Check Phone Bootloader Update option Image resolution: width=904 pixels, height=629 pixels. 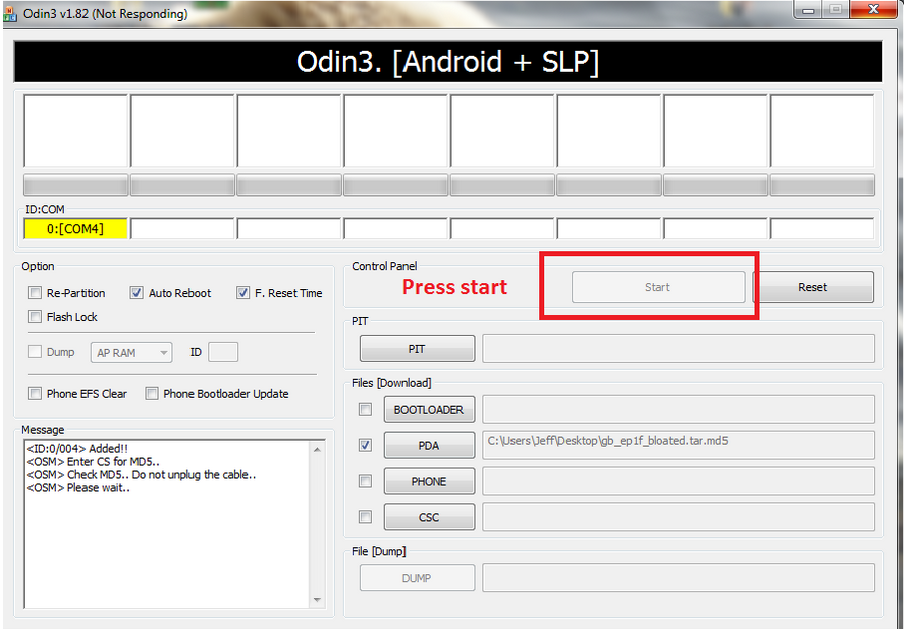[152, 394]
